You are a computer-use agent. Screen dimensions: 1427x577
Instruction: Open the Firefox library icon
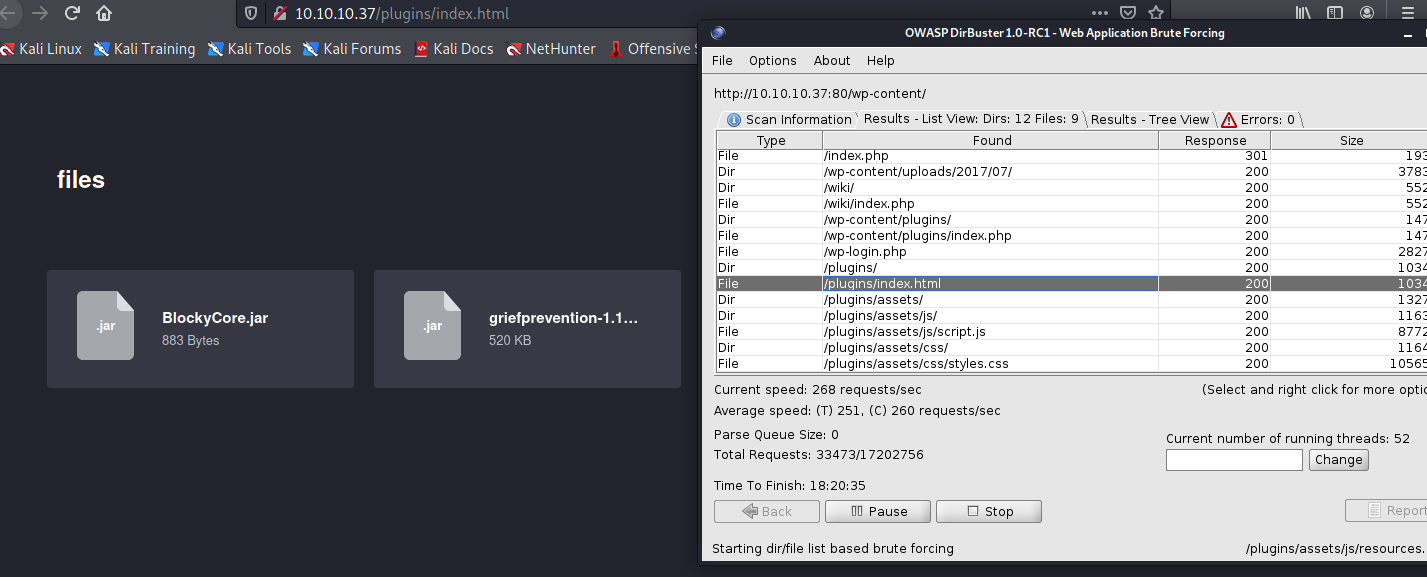tap(1304, 14)
